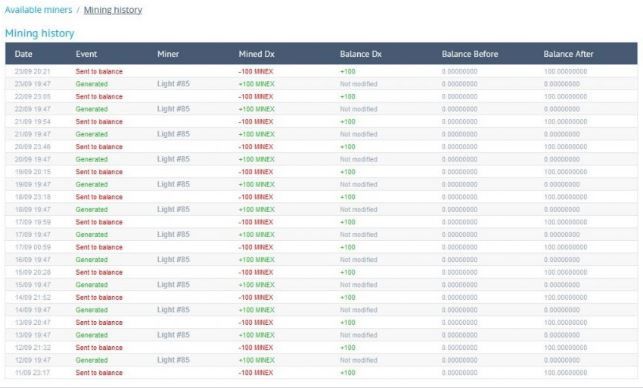Viewport: 643px width, 388px height.
Task: Click Sent to balance in 23/09 20:21 row
Action: tap(99, 71)
